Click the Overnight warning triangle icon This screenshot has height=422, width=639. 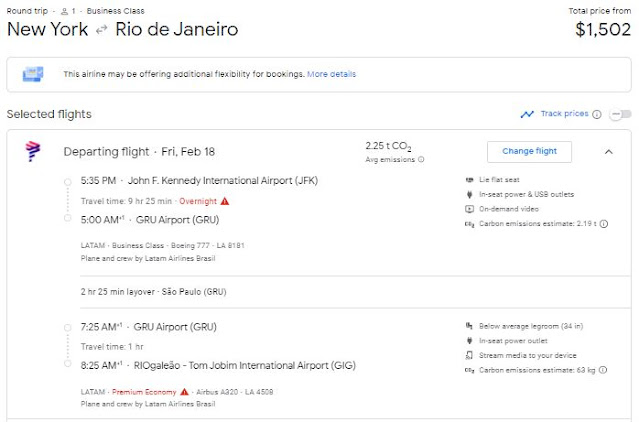point(225,200)
